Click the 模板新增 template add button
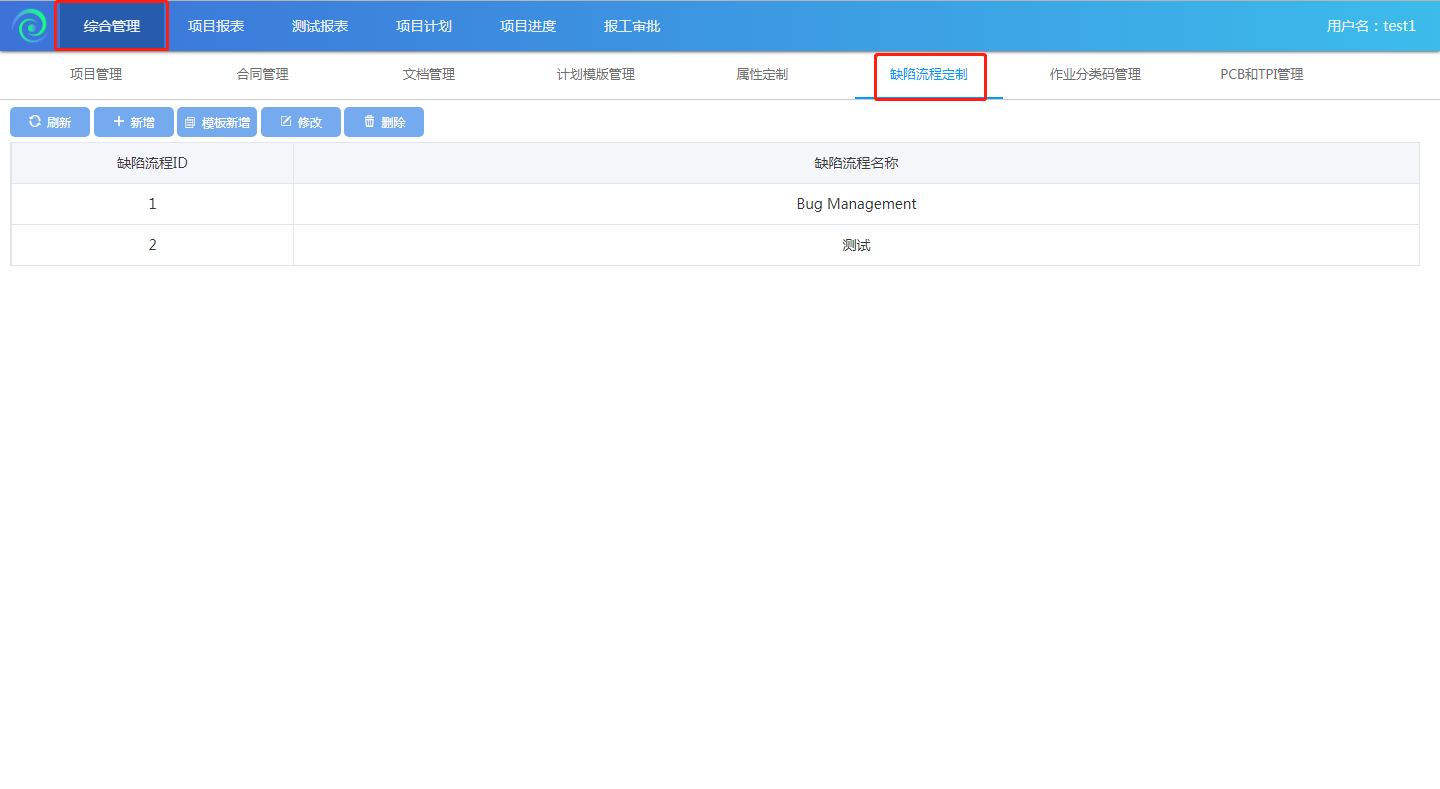This screenshot has height=789, width=1440. coord(217,122)
